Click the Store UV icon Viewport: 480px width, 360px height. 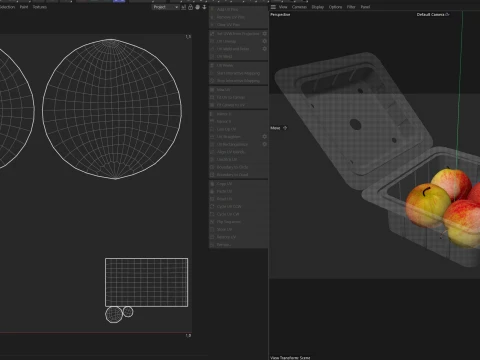[x=212, y=230]
